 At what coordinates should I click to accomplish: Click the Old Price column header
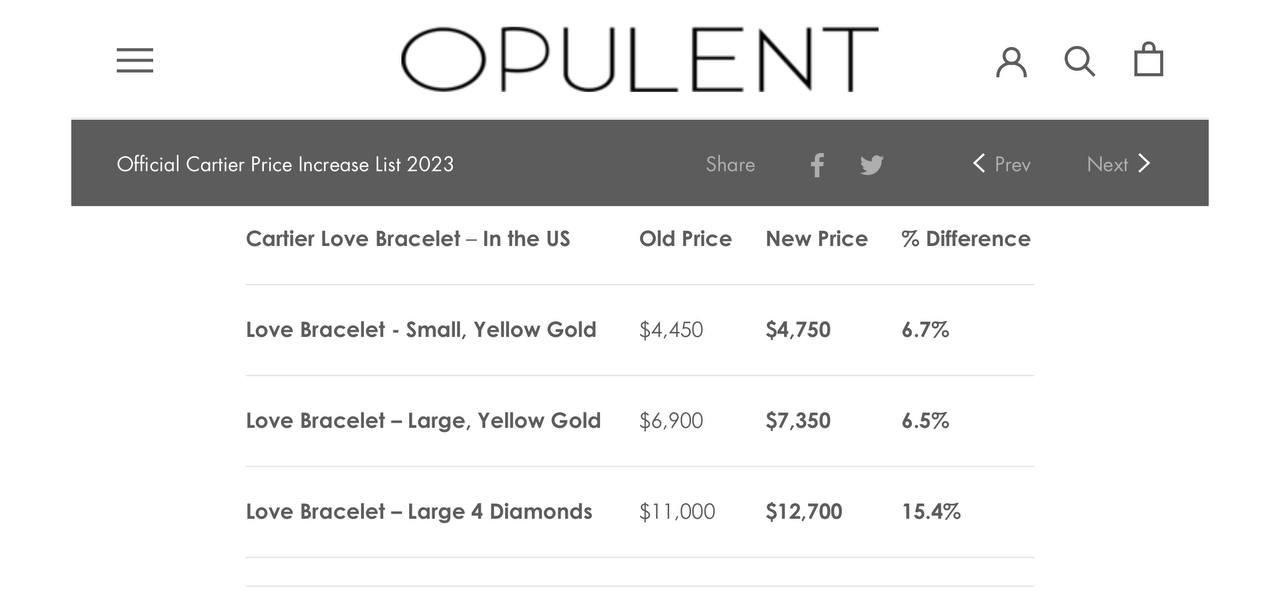coord(685,239)
